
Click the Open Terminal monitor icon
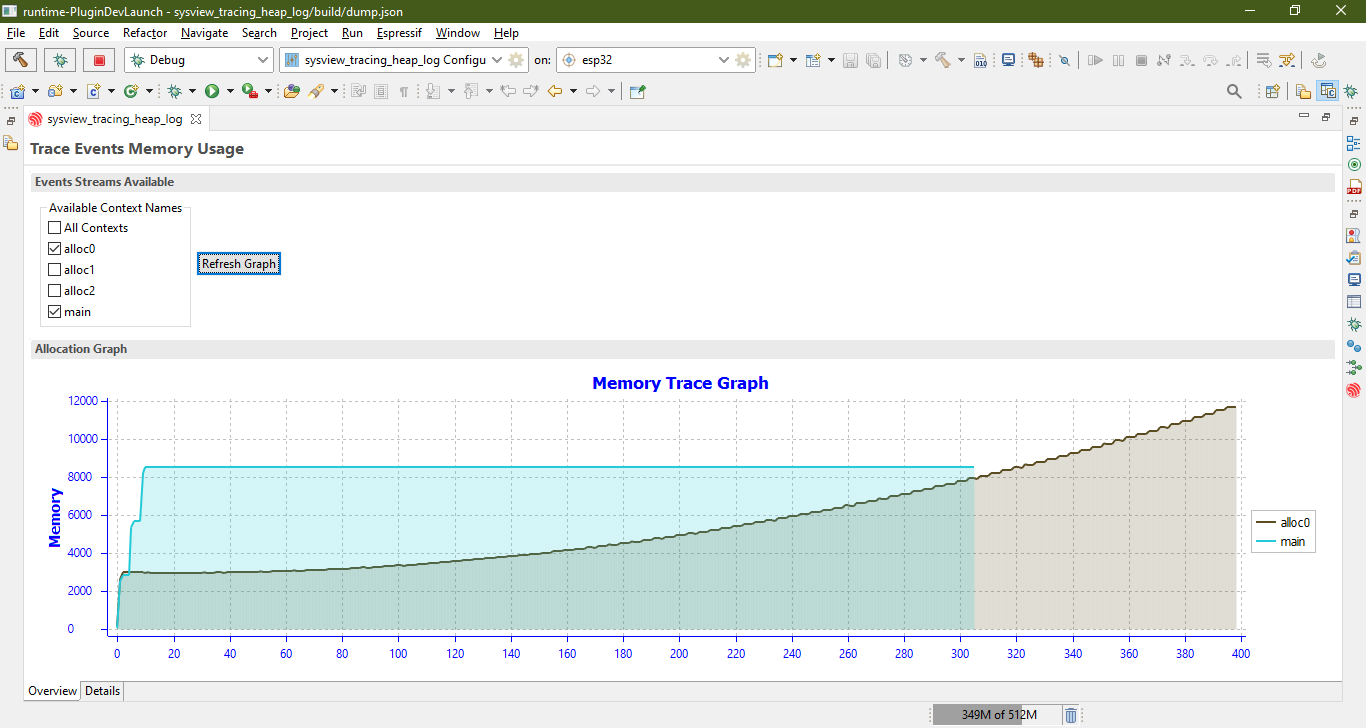(1008, 60)
